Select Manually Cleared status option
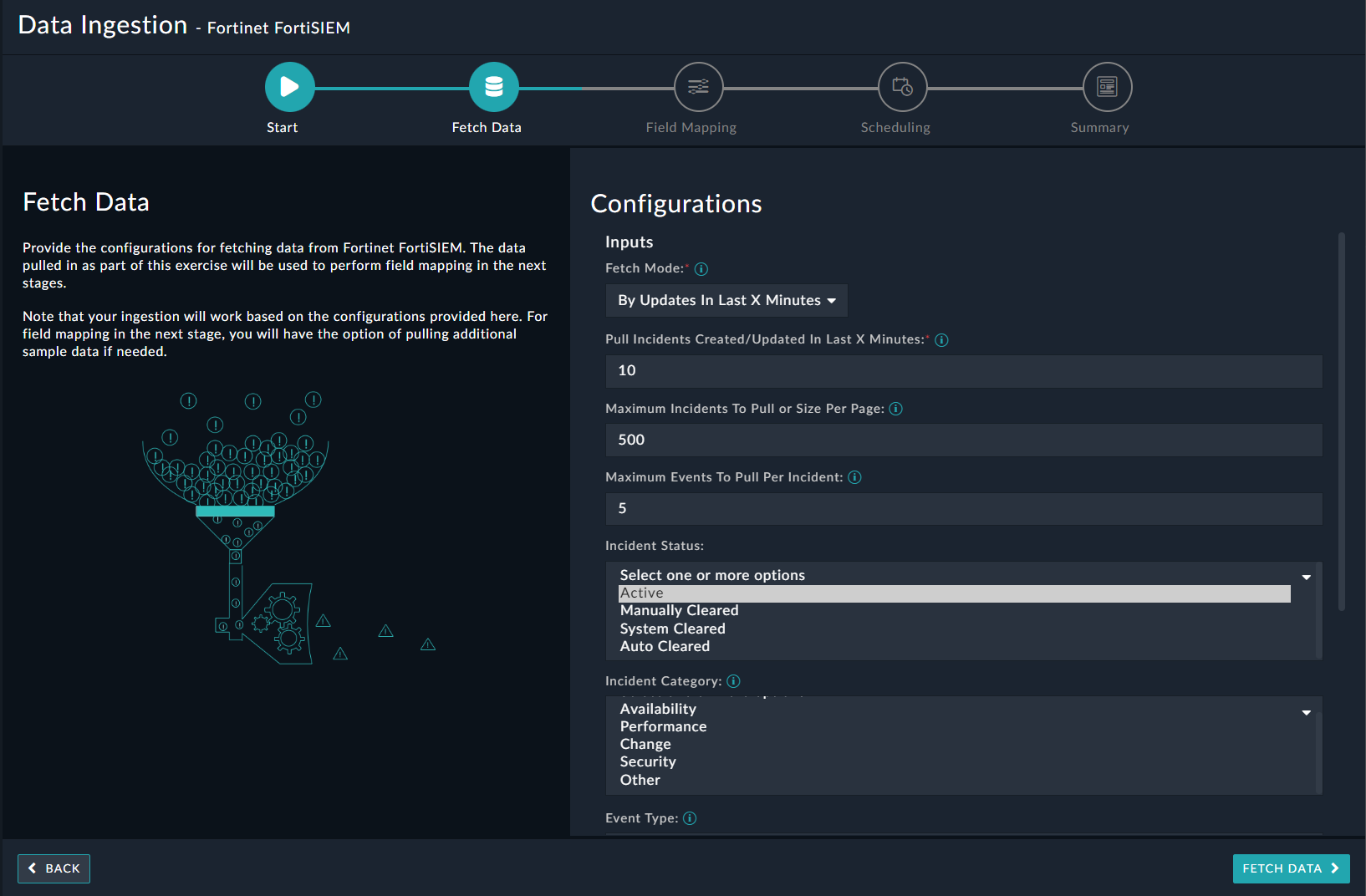This screenshot has width=1366, height=896. [x=679, y=611]
